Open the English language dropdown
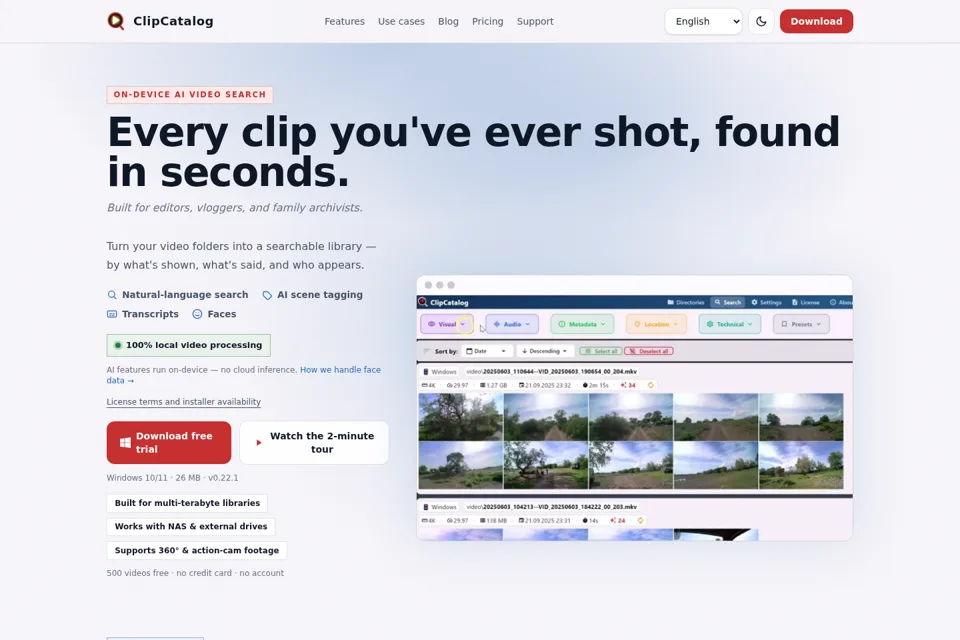The image size is (960, 640). coord(703,21)
